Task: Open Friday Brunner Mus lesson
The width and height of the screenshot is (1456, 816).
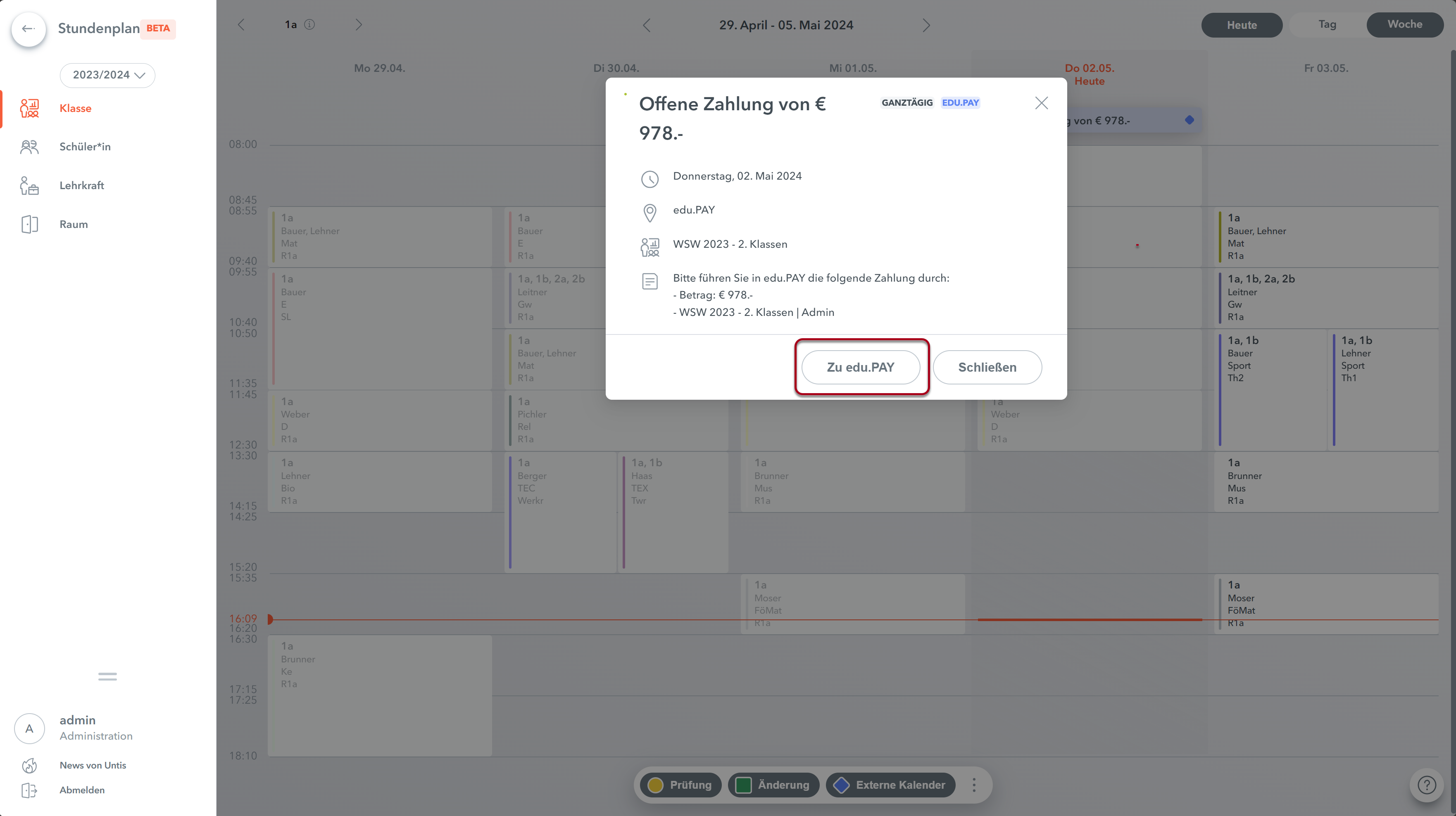Action: pos(1326,482)
